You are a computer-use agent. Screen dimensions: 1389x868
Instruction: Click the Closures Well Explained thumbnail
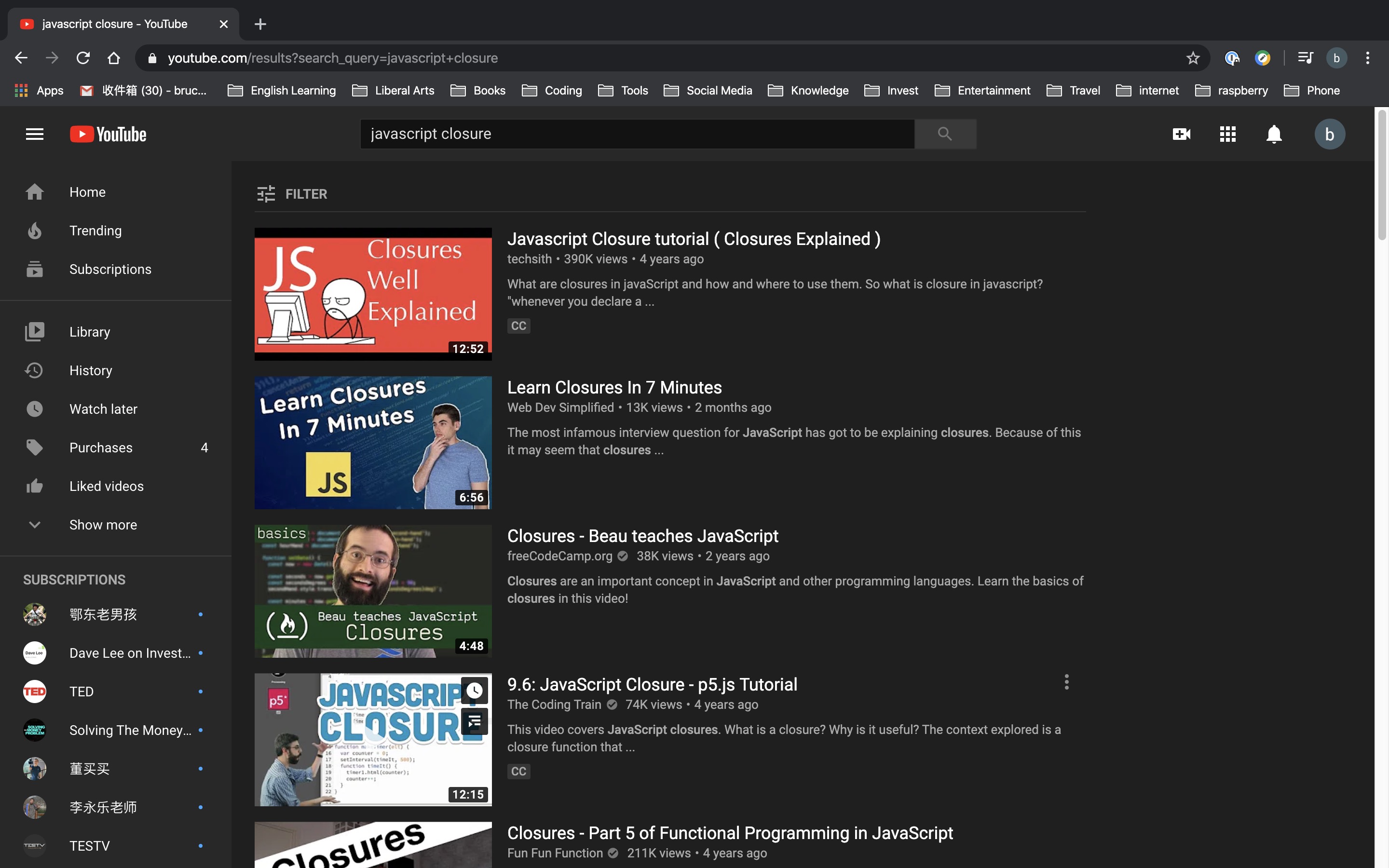373,294
